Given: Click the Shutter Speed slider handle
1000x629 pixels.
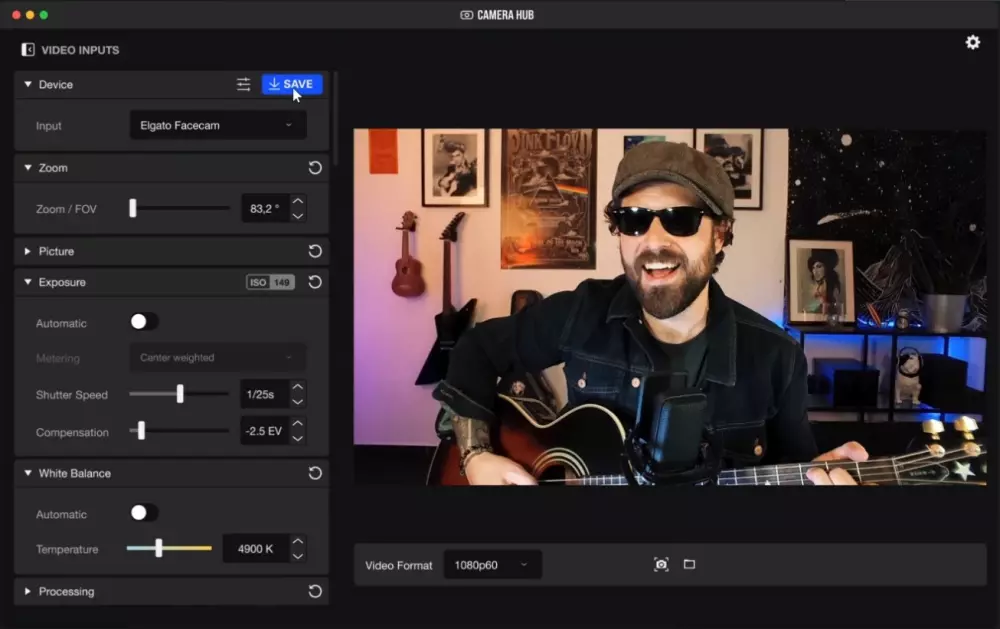Looking at the screenshot, I should coord(180,394).
